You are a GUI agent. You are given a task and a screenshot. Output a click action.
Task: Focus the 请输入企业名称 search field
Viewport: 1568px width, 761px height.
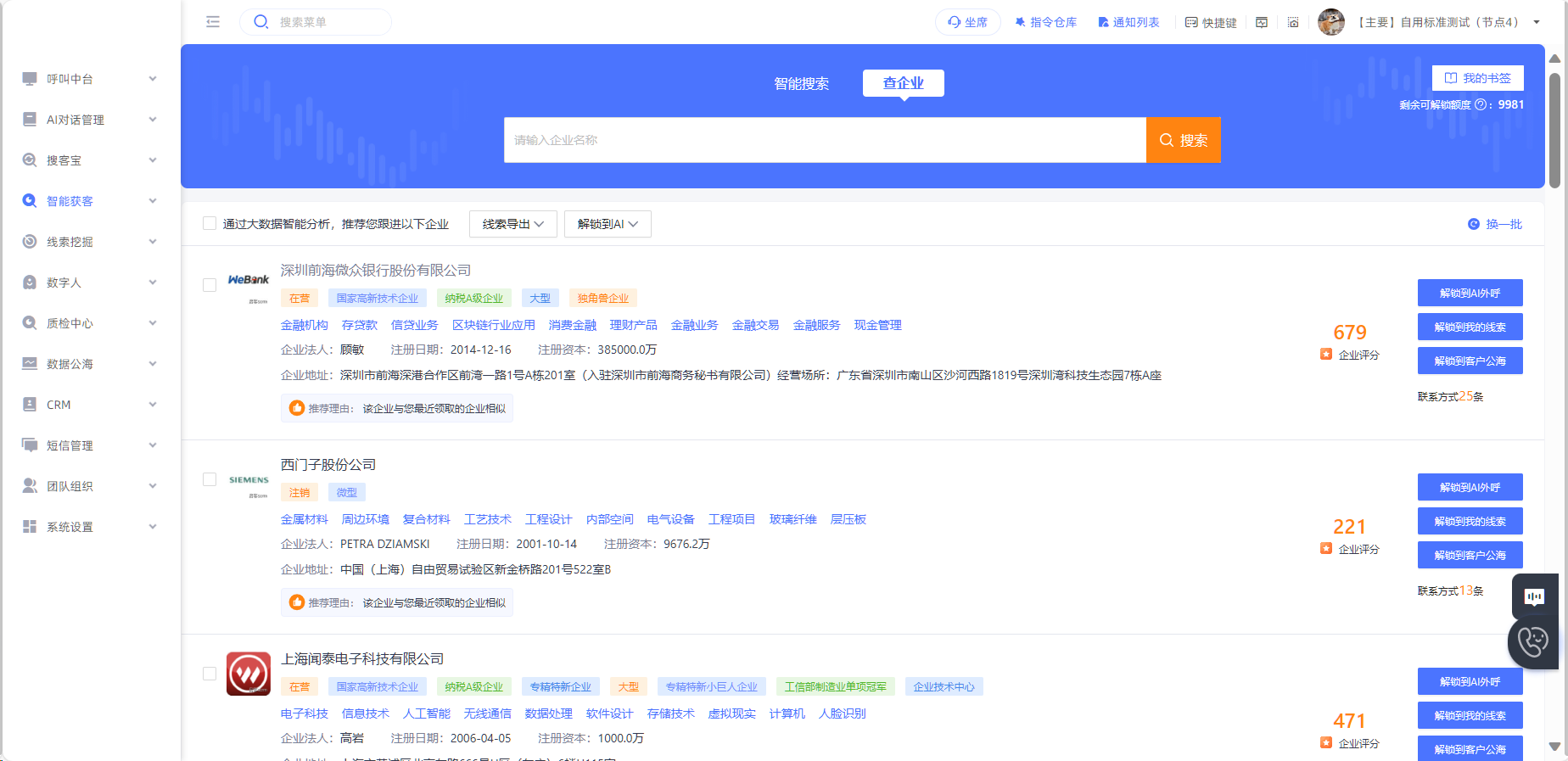pyautogui.click(x=825, y=140)
